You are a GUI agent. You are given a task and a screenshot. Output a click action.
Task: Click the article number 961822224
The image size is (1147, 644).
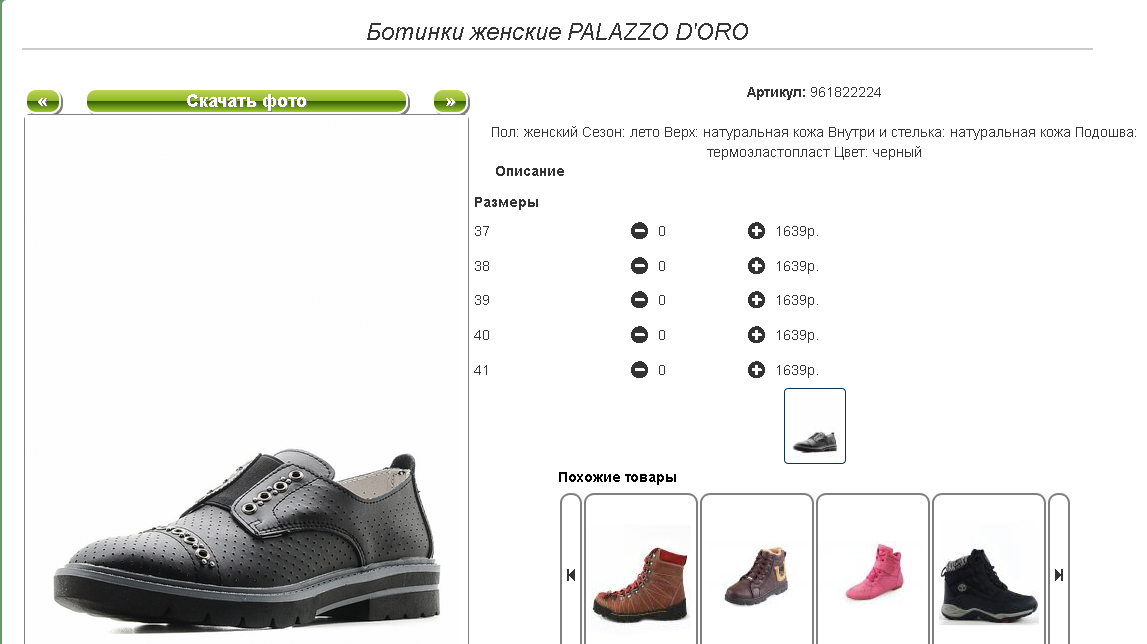pyautogui.click(x=846, y=92)
